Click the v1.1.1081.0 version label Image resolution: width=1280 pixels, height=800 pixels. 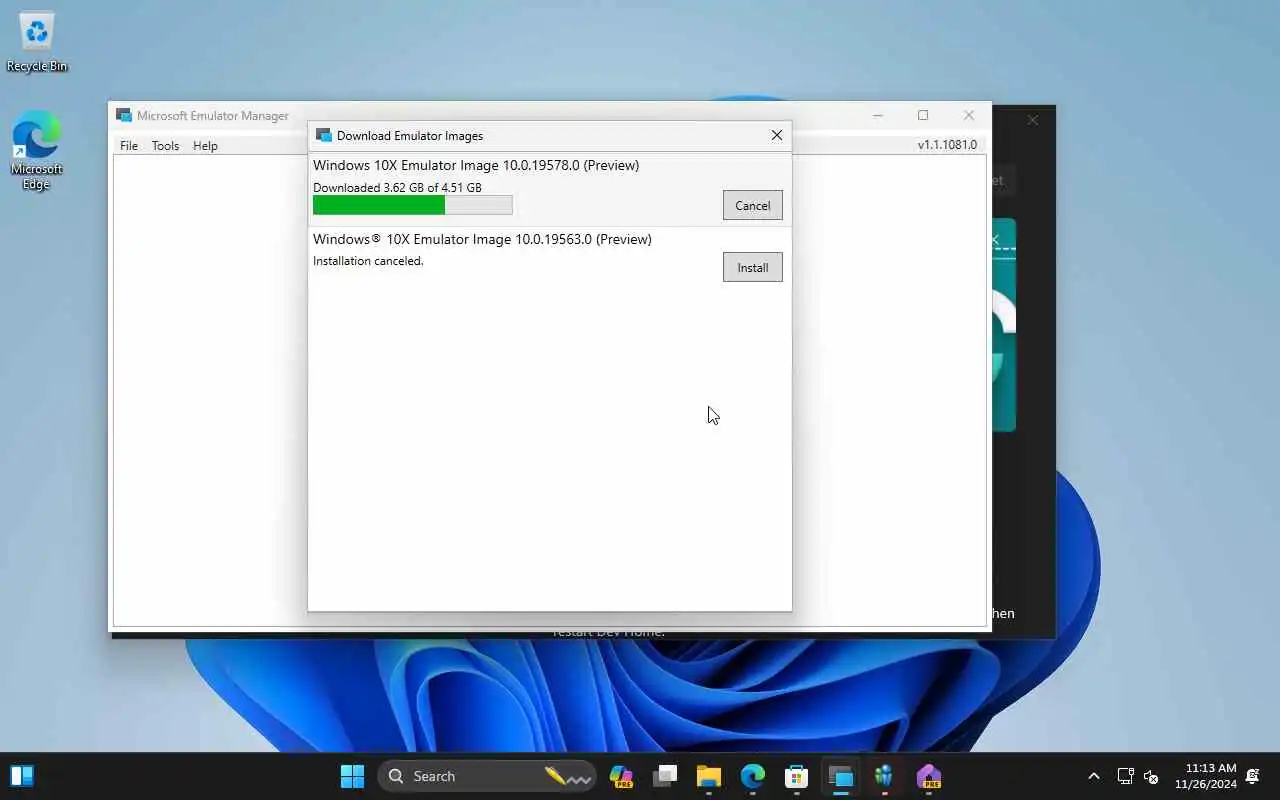click(x=947, y=145)
